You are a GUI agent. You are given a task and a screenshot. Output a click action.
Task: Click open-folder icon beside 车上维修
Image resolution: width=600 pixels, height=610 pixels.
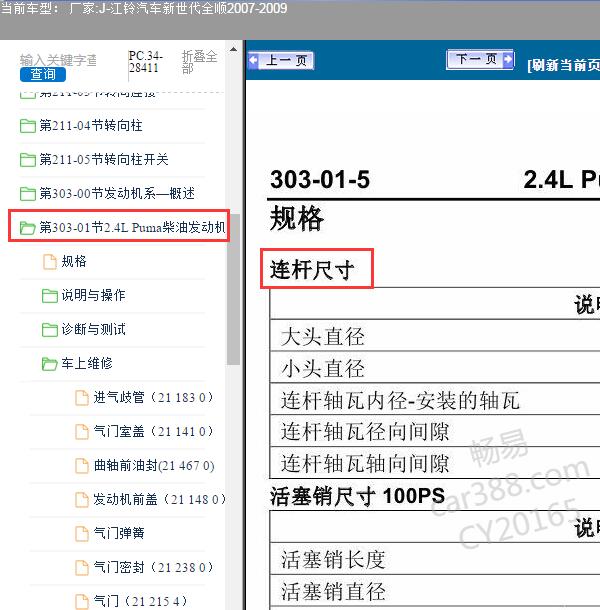[x=50, y=364]
